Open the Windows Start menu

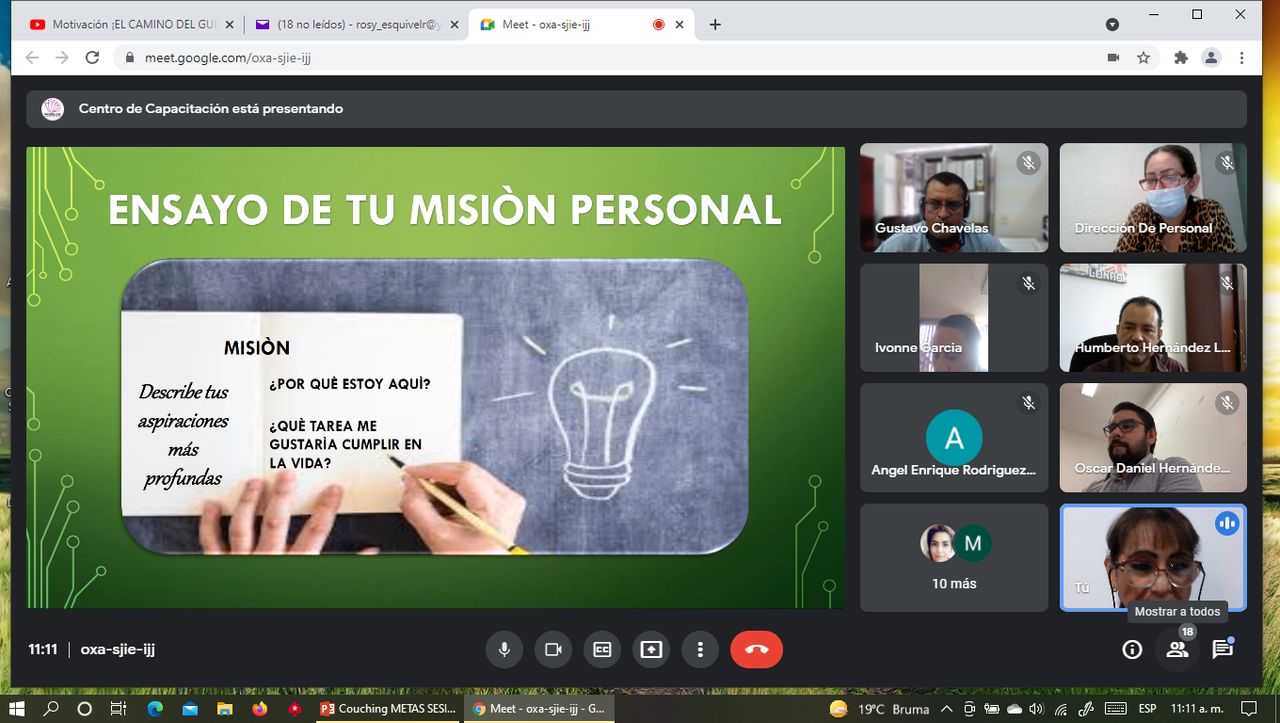[x=18, y=709]
